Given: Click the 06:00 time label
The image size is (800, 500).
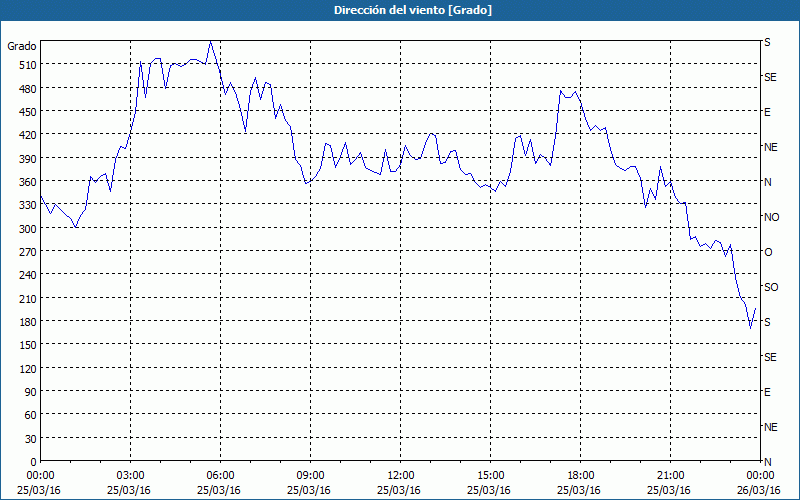Looking at the screenshot, I should point(220,475).
